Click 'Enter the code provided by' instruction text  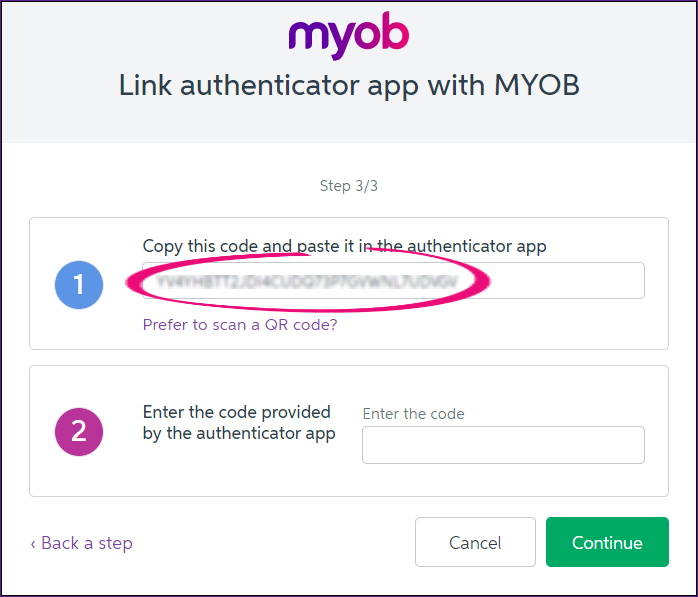[237, 412]
